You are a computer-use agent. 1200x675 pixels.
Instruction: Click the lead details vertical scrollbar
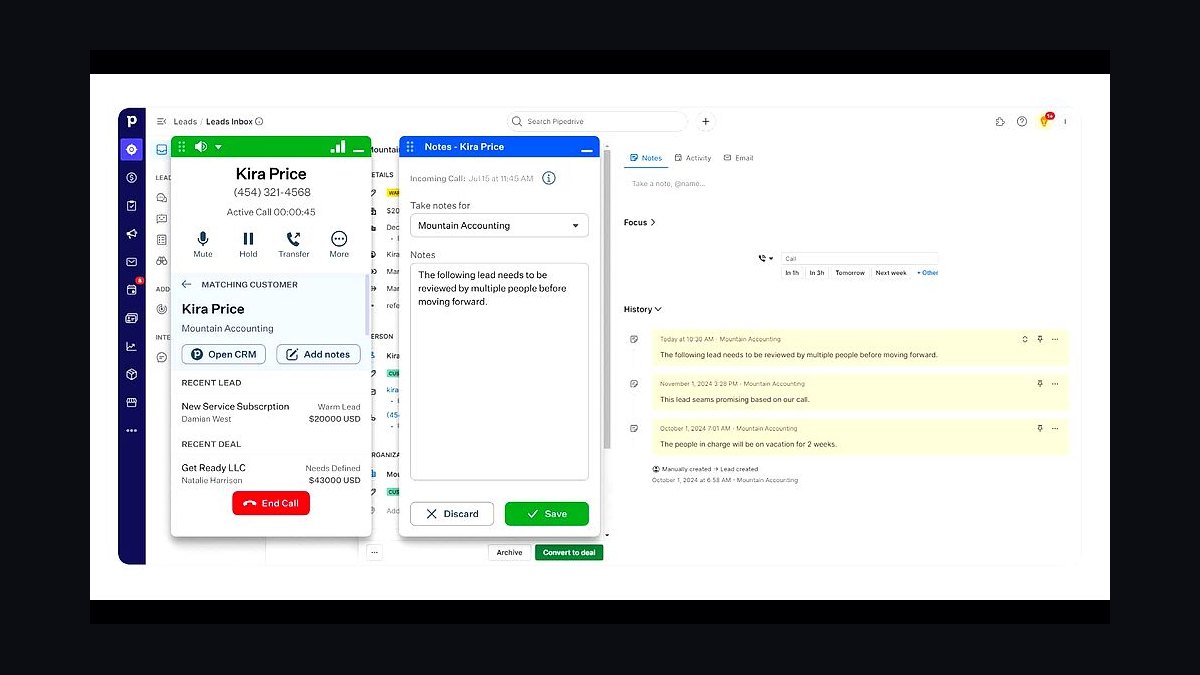tap(607, 300)
